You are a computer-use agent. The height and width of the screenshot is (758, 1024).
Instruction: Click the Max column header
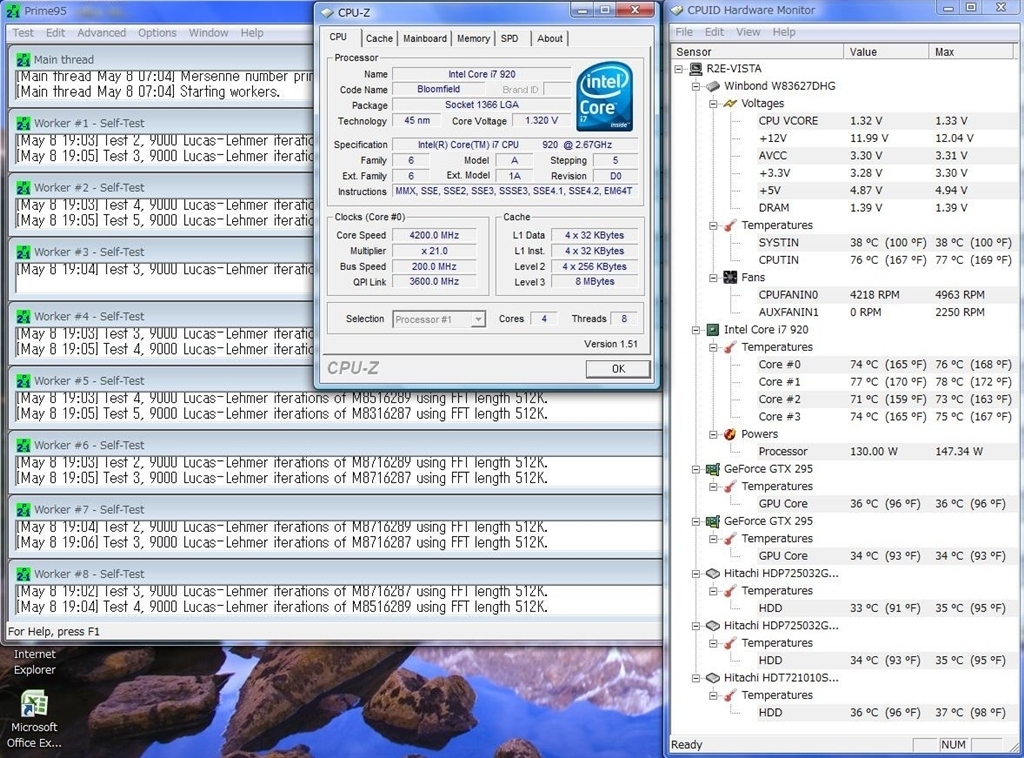(973, 52)
